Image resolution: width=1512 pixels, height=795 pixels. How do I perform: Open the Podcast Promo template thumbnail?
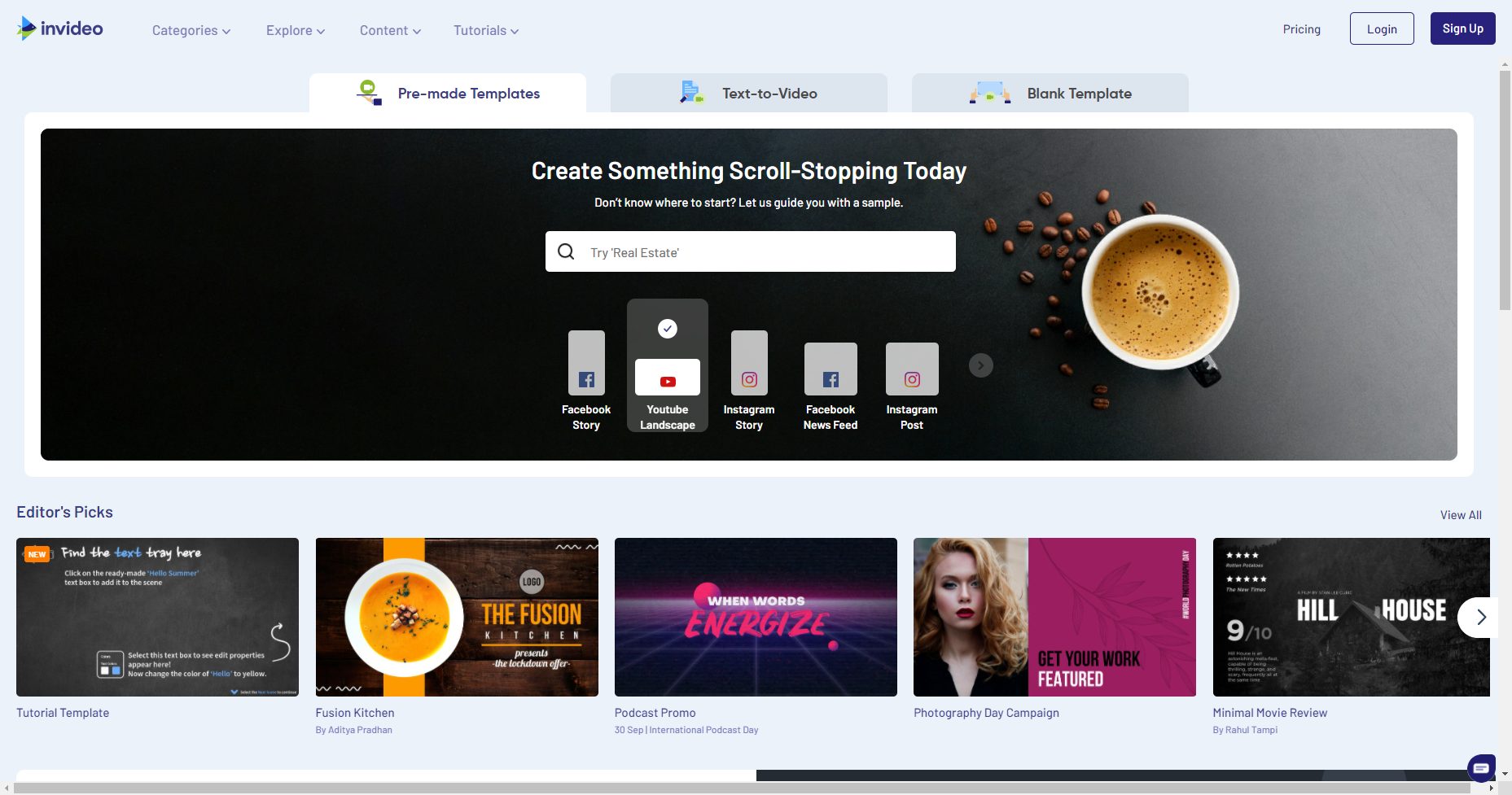756,617
